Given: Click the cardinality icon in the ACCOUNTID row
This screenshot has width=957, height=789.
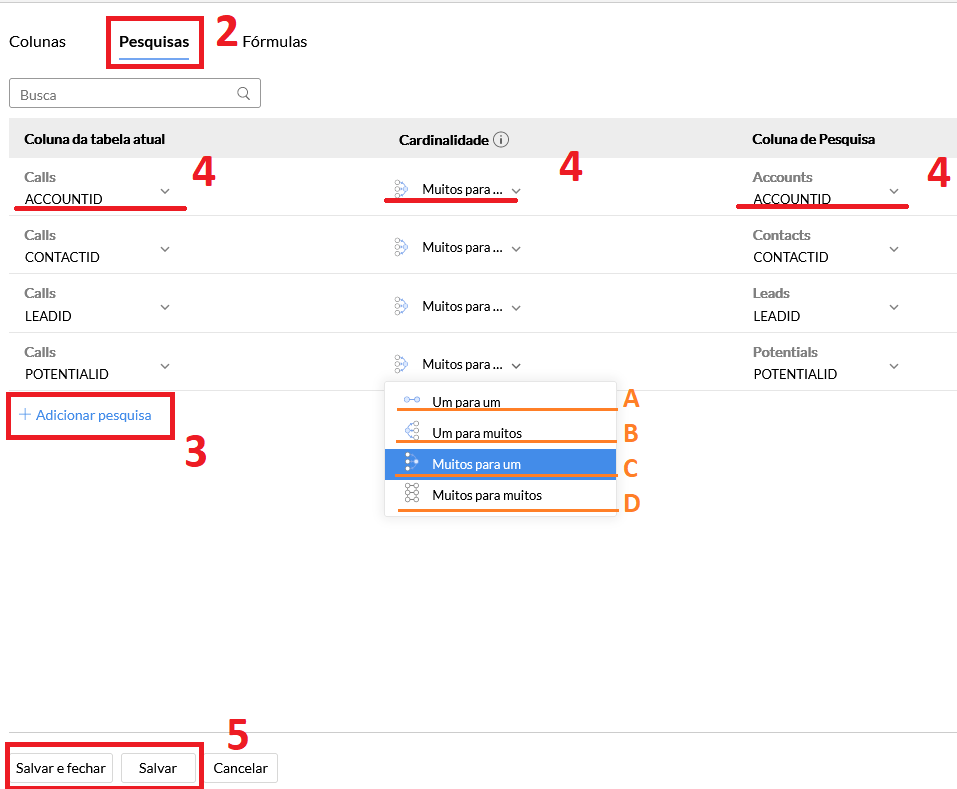Looking at the screenshot, I should point(401,189).
